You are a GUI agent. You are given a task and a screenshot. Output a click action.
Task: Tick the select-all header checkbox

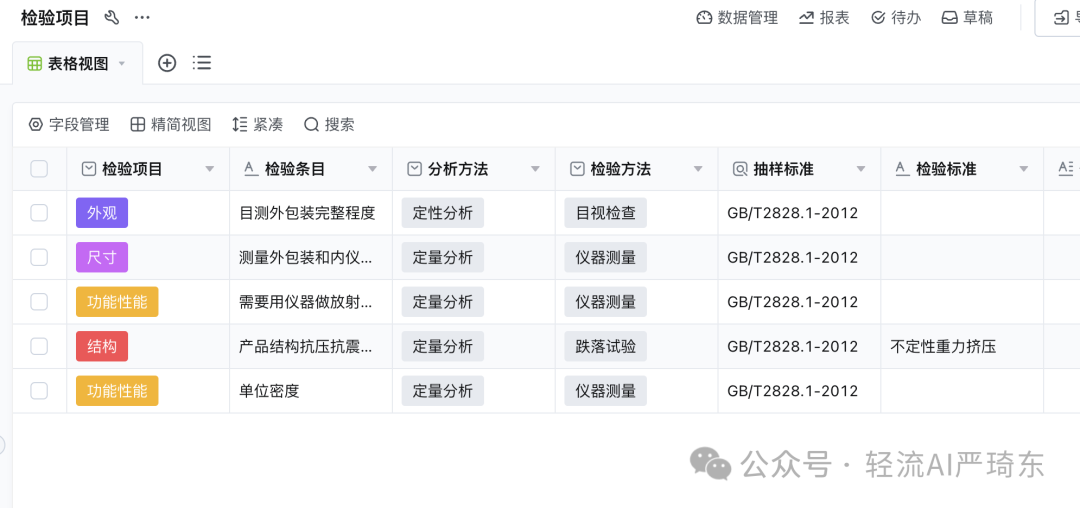(39, 169)
